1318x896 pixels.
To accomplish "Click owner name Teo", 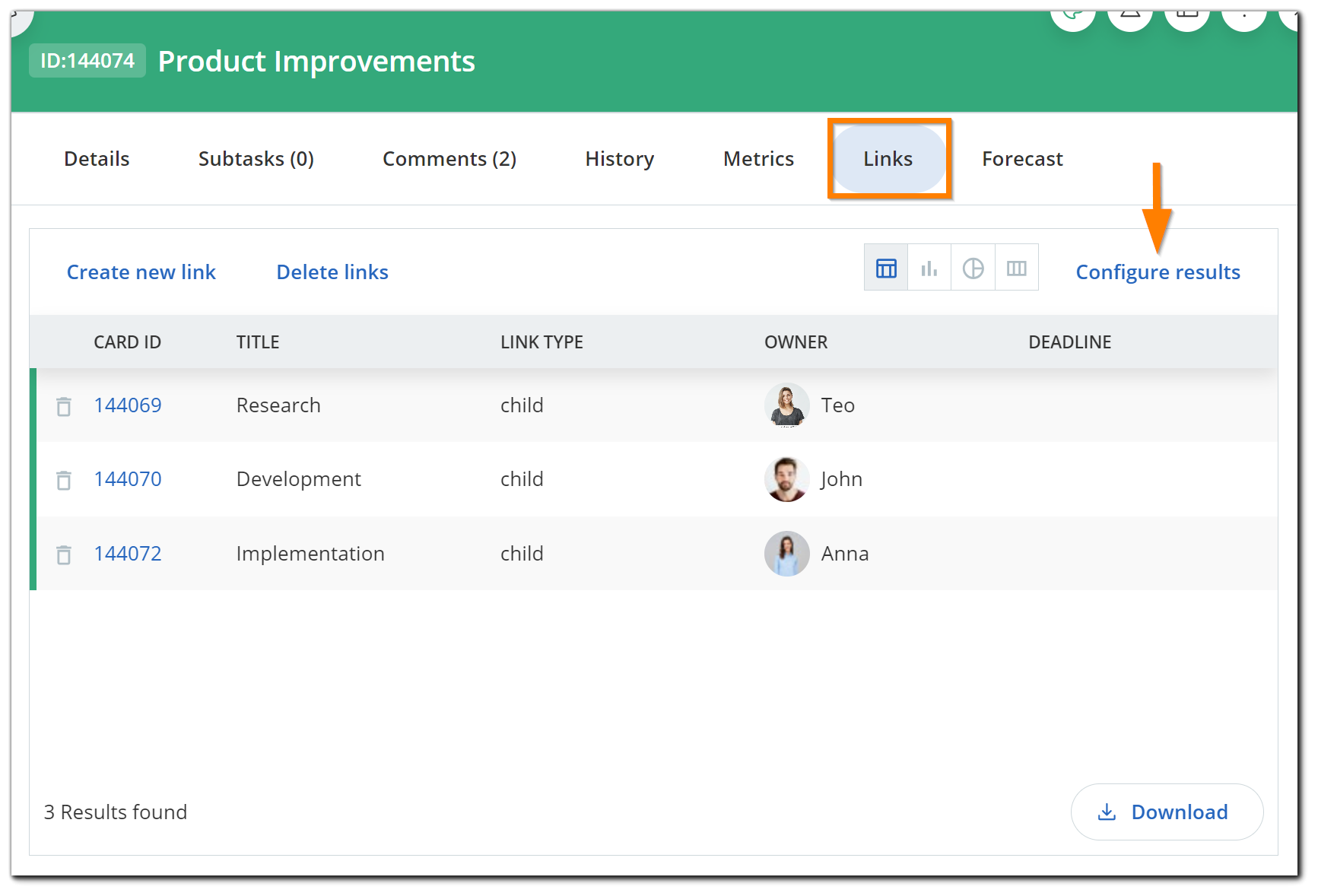I will 838,405.
